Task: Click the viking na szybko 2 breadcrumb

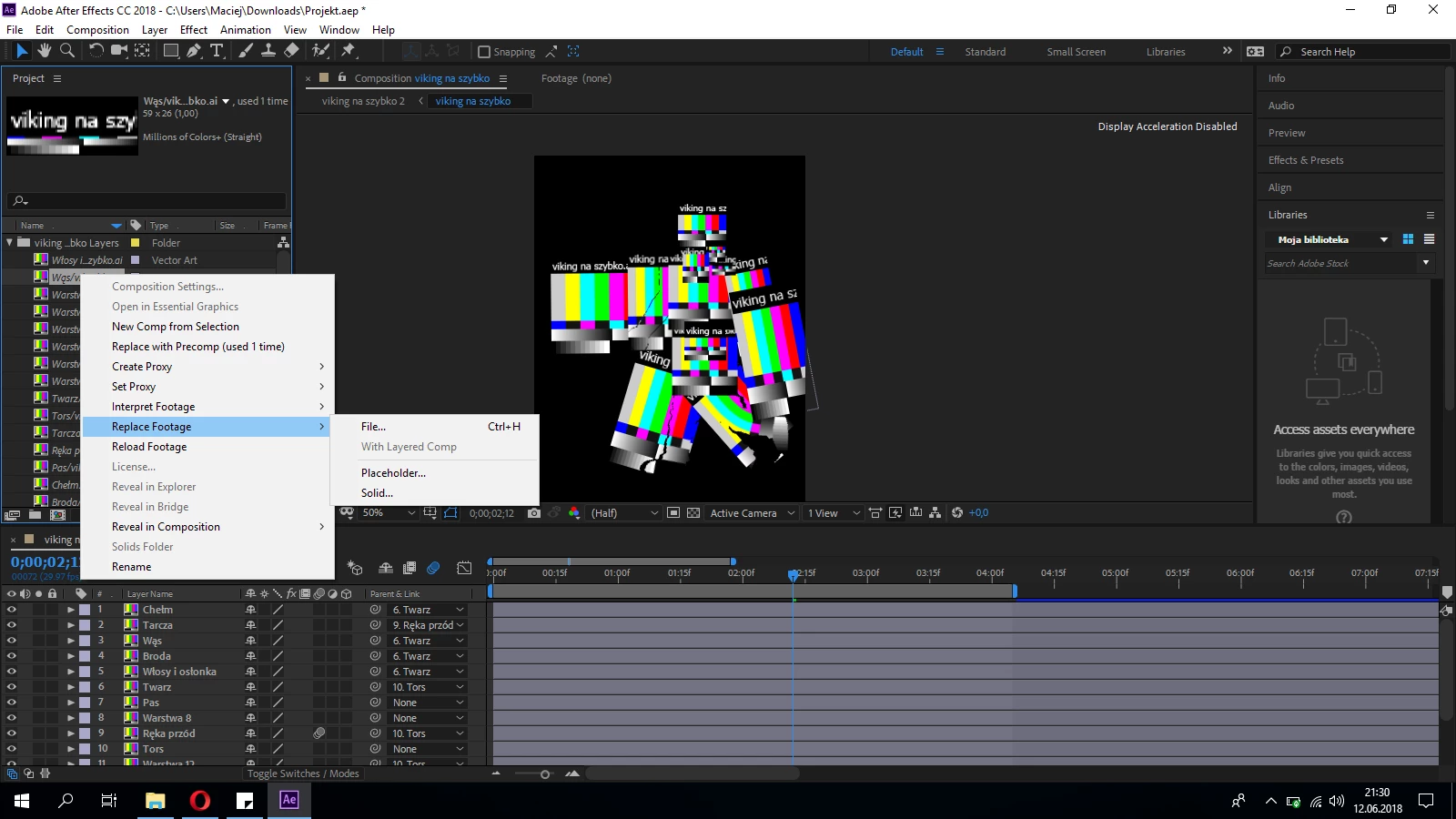Action: point(363,101)
